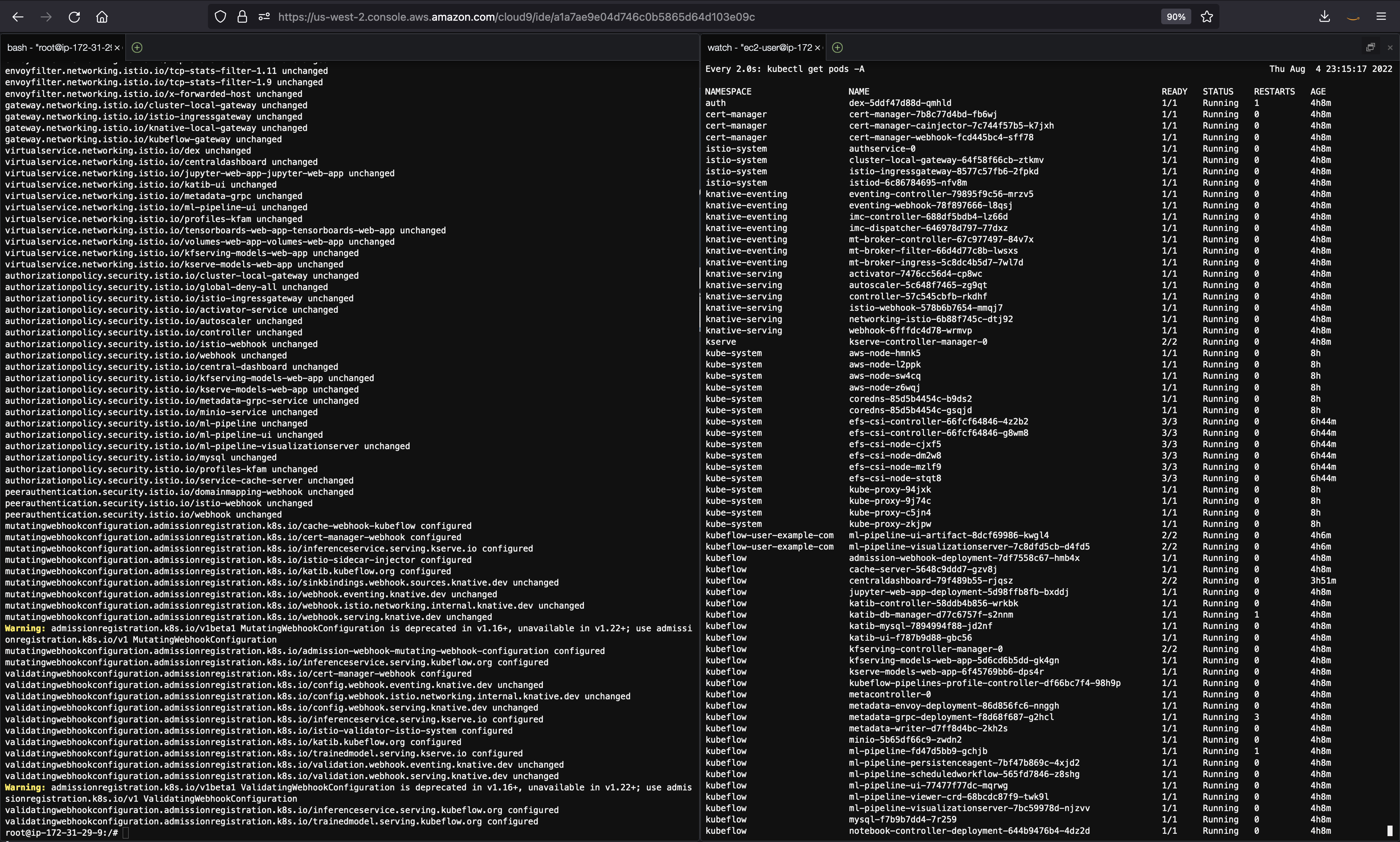The image size is (1400, 842).
Task: Reload the page with the refresh icon
Action: (74, 17)
